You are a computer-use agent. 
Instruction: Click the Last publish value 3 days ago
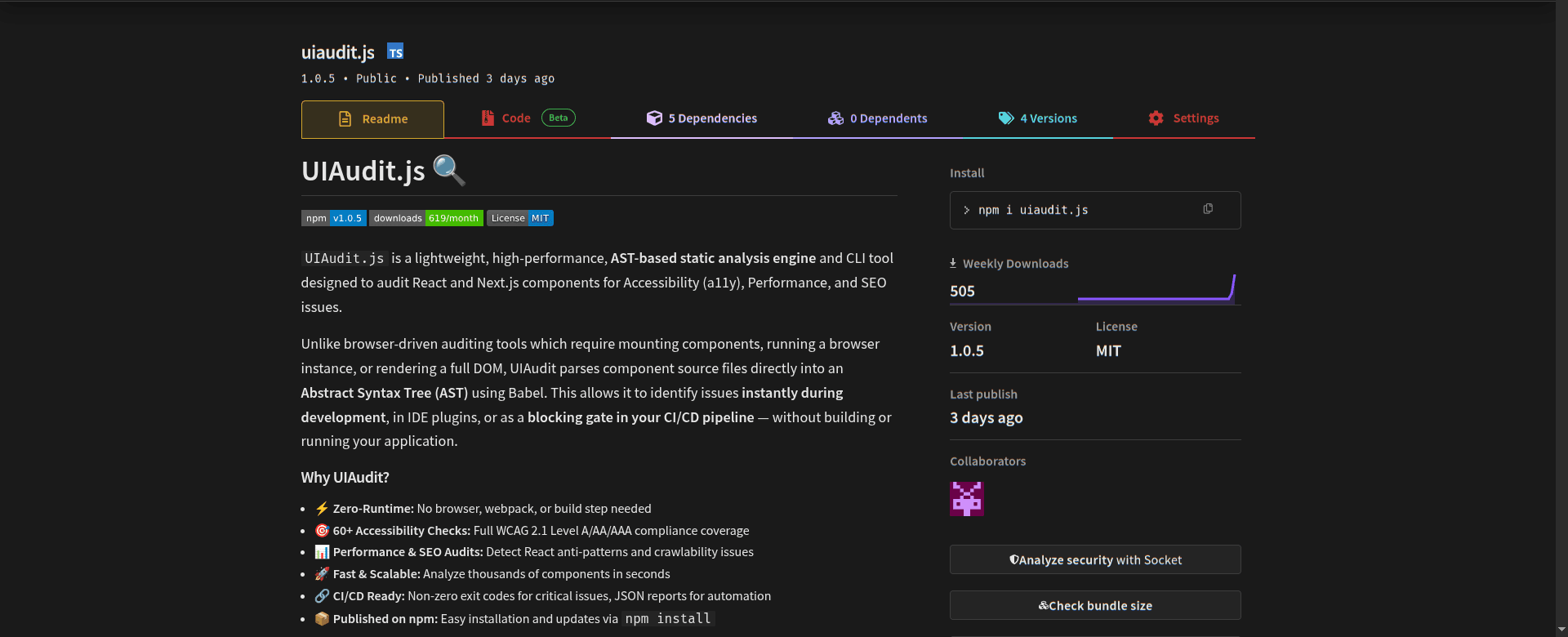tap(987, 418)
